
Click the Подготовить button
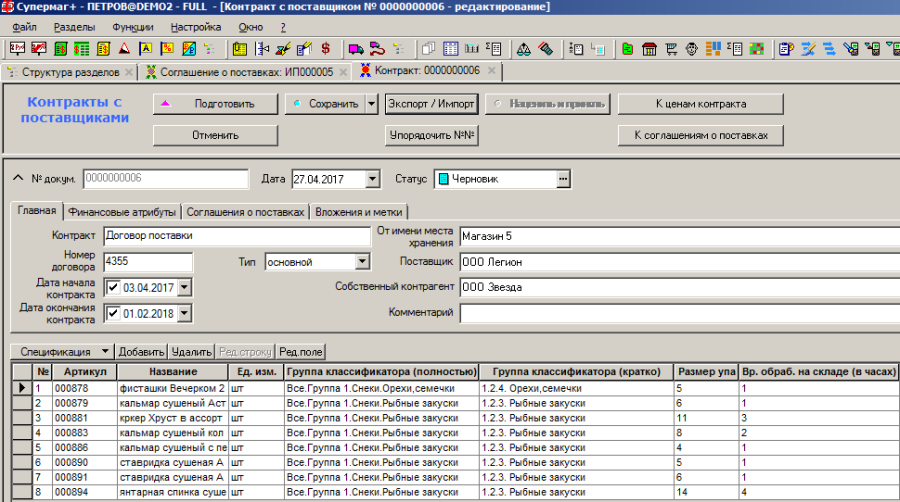pos(215,104)
